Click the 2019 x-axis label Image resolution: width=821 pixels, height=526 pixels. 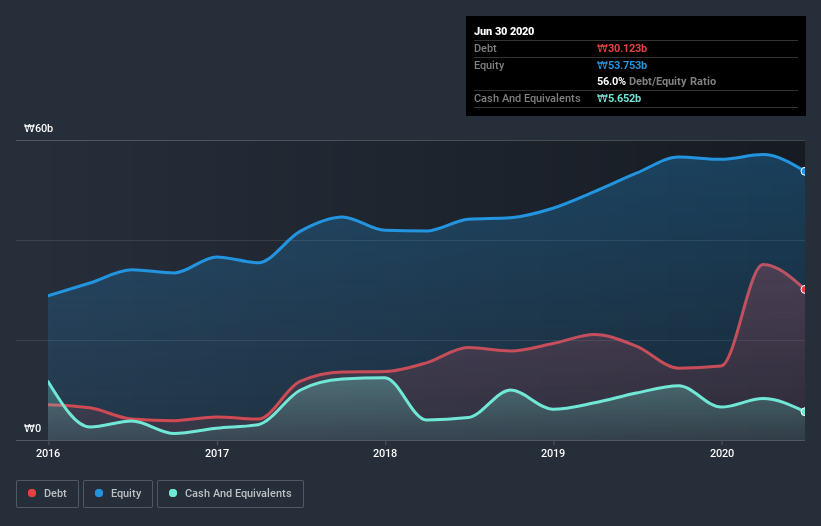553,453
